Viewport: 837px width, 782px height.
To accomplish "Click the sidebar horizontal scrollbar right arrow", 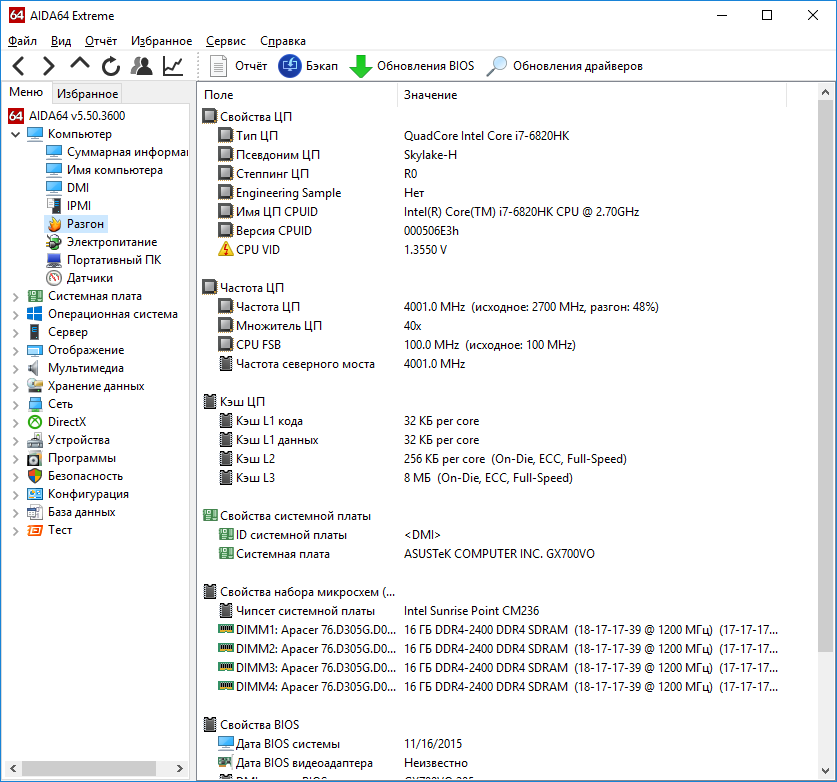I will [180, 769].
